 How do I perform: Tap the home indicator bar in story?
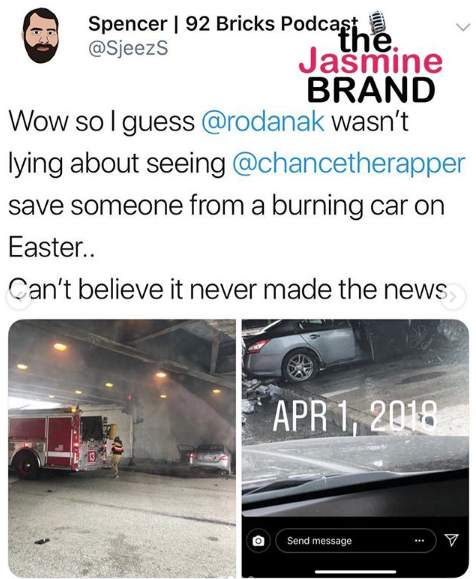click(355, 572)
